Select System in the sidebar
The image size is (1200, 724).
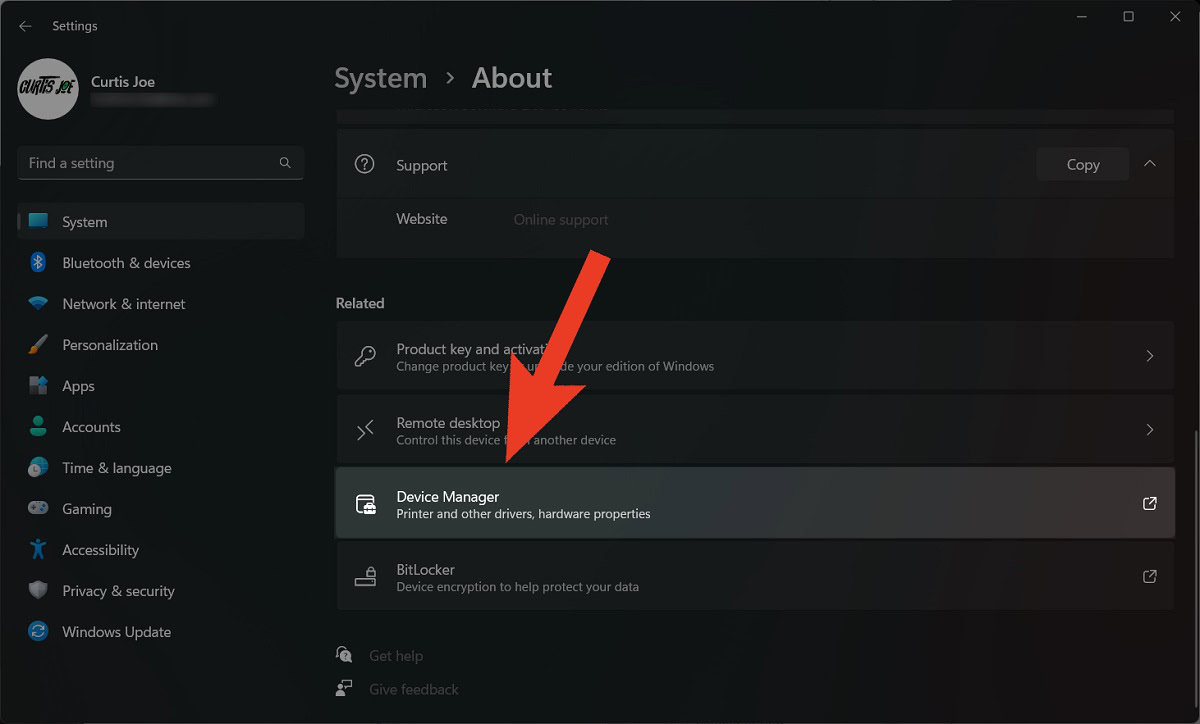click(85, 222)
